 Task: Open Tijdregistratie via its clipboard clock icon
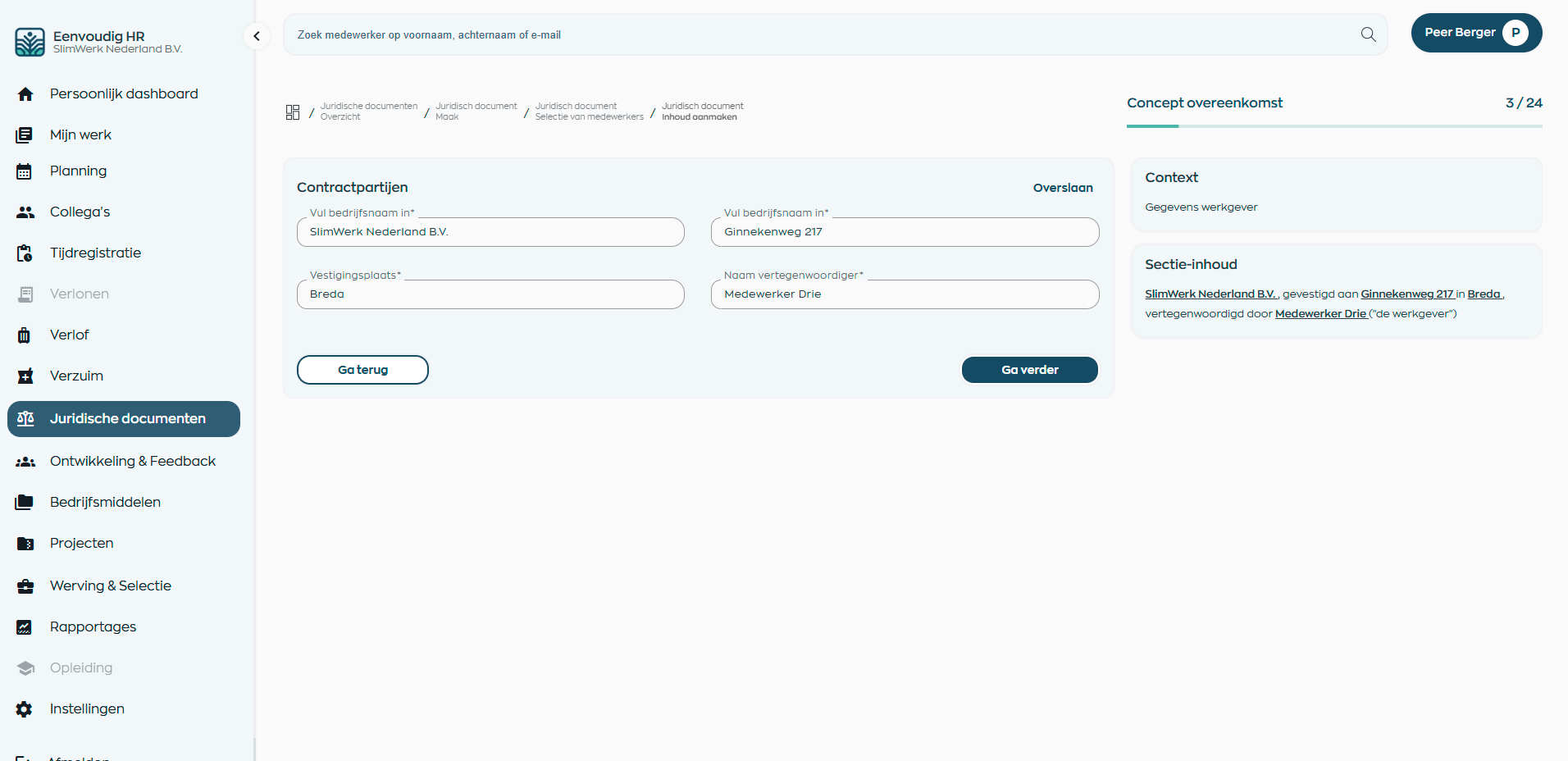coord(25,253)
